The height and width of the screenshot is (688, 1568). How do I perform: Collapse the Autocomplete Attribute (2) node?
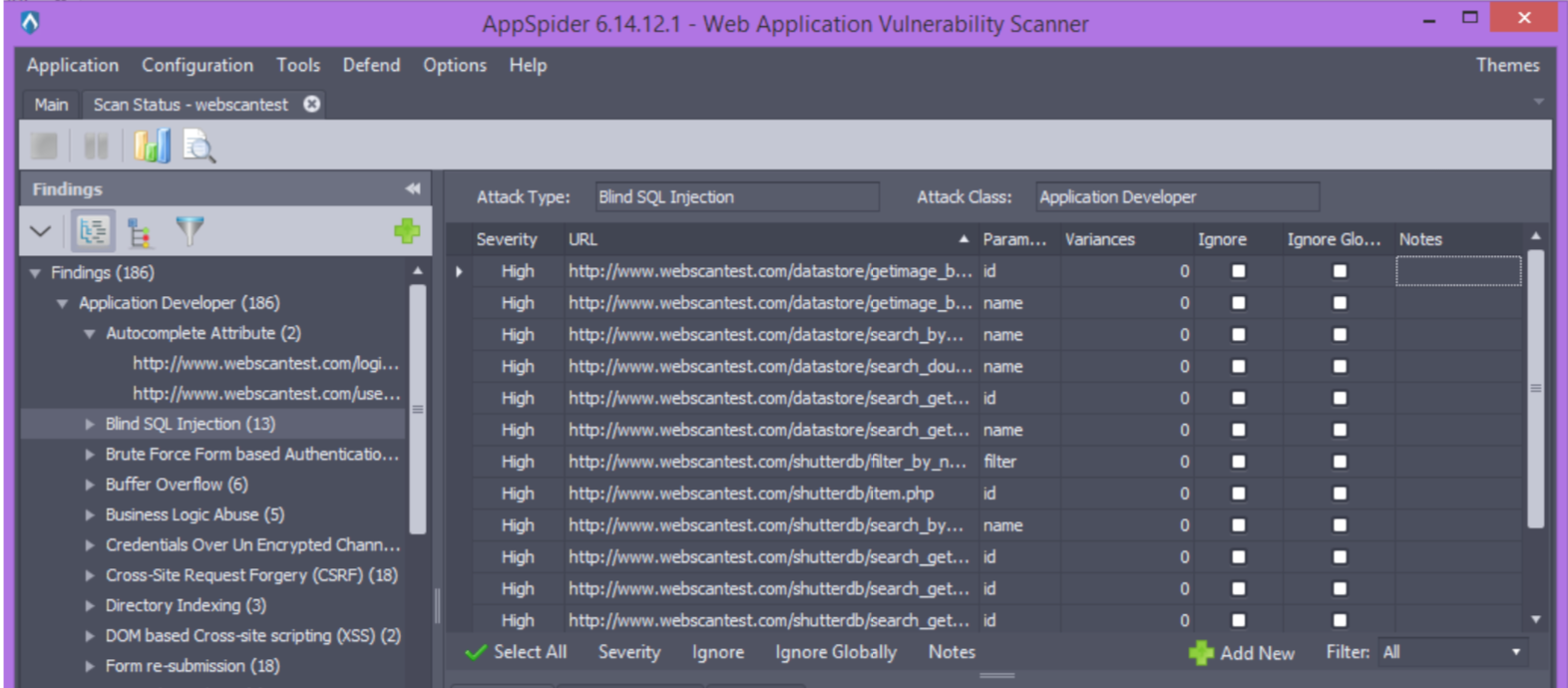click(x=89, y=333)
